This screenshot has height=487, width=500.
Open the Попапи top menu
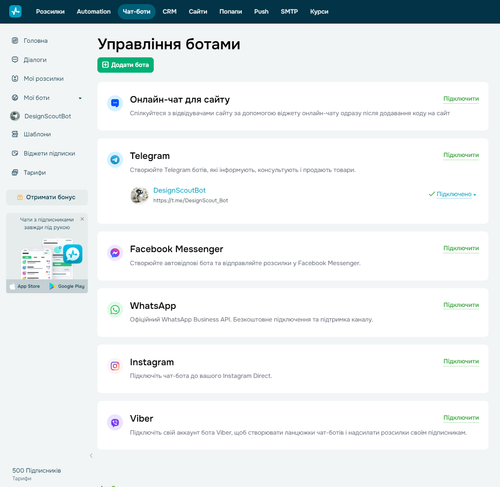tap(231, 12)
